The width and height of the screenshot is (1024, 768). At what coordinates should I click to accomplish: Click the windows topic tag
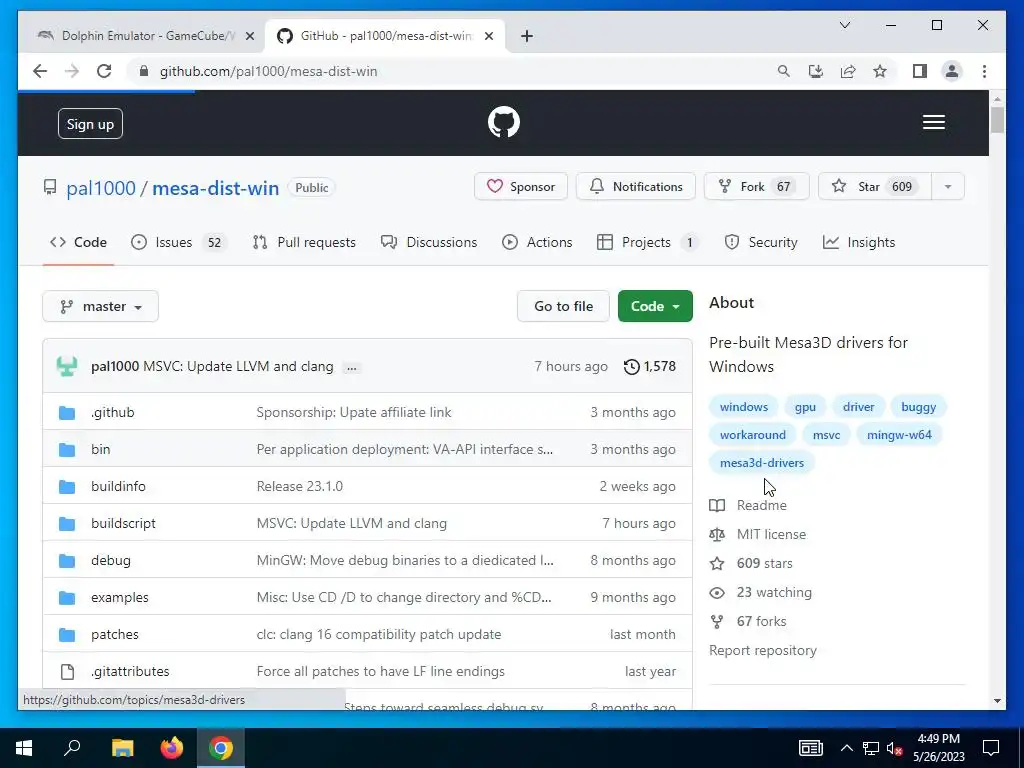tap(743, 407)
